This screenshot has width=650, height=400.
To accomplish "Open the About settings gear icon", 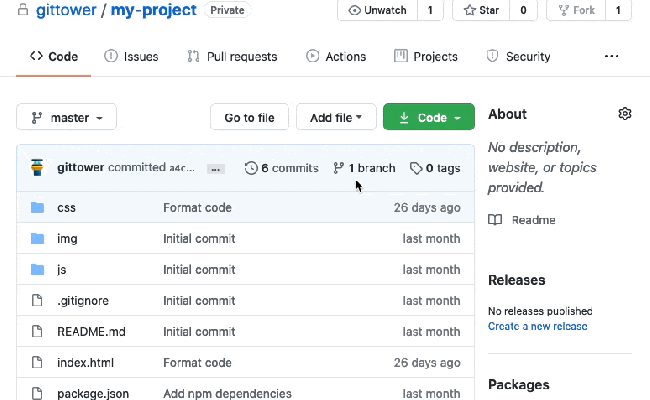I will pos(625,114).
